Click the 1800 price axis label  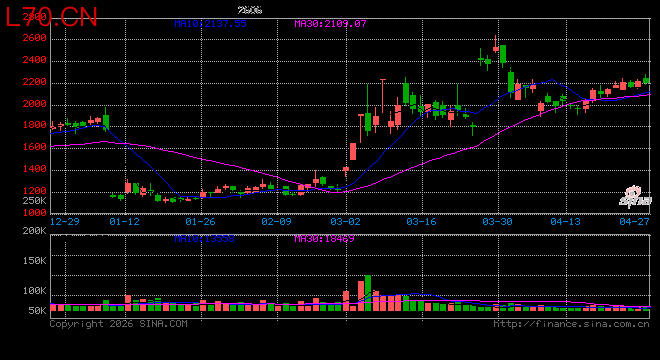click(35, 125)
